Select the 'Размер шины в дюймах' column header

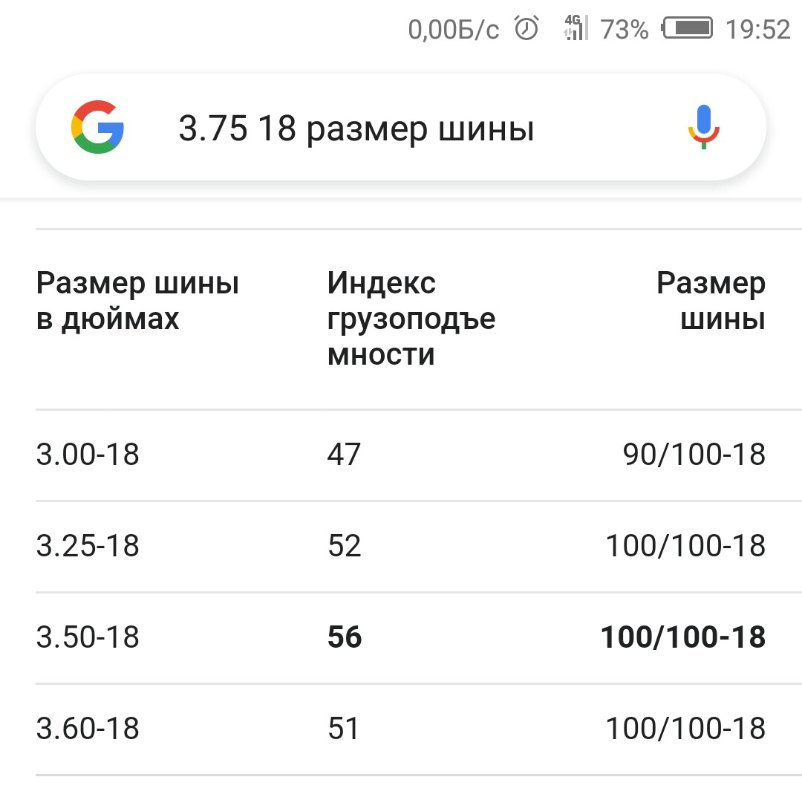138,301
